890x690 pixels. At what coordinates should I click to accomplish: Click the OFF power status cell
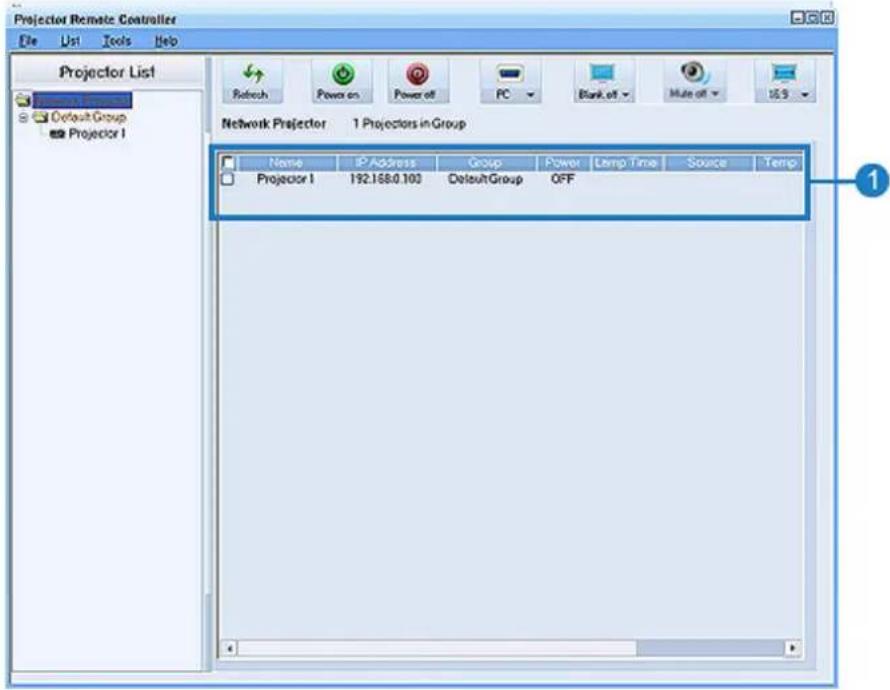tap(562, 179)
